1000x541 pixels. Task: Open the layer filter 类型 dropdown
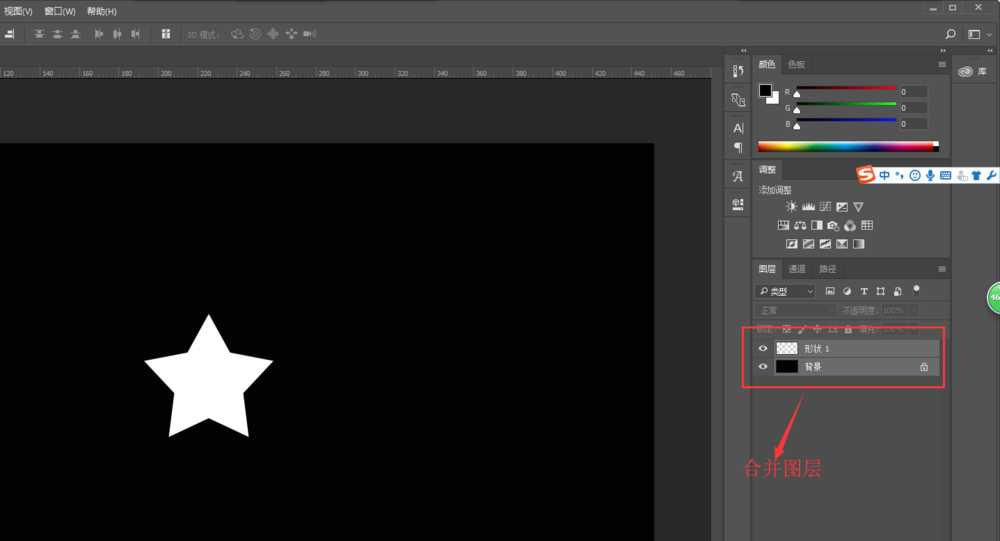pos(785,291)
